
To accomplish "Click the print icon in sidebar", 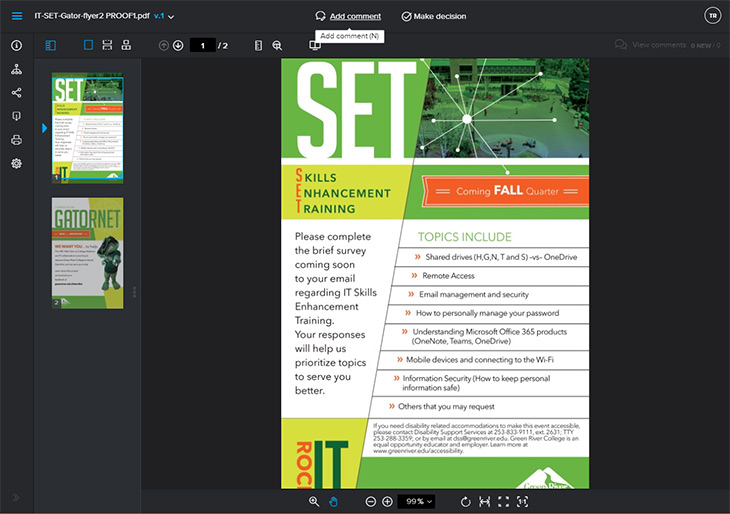I will tap(16, 140).
